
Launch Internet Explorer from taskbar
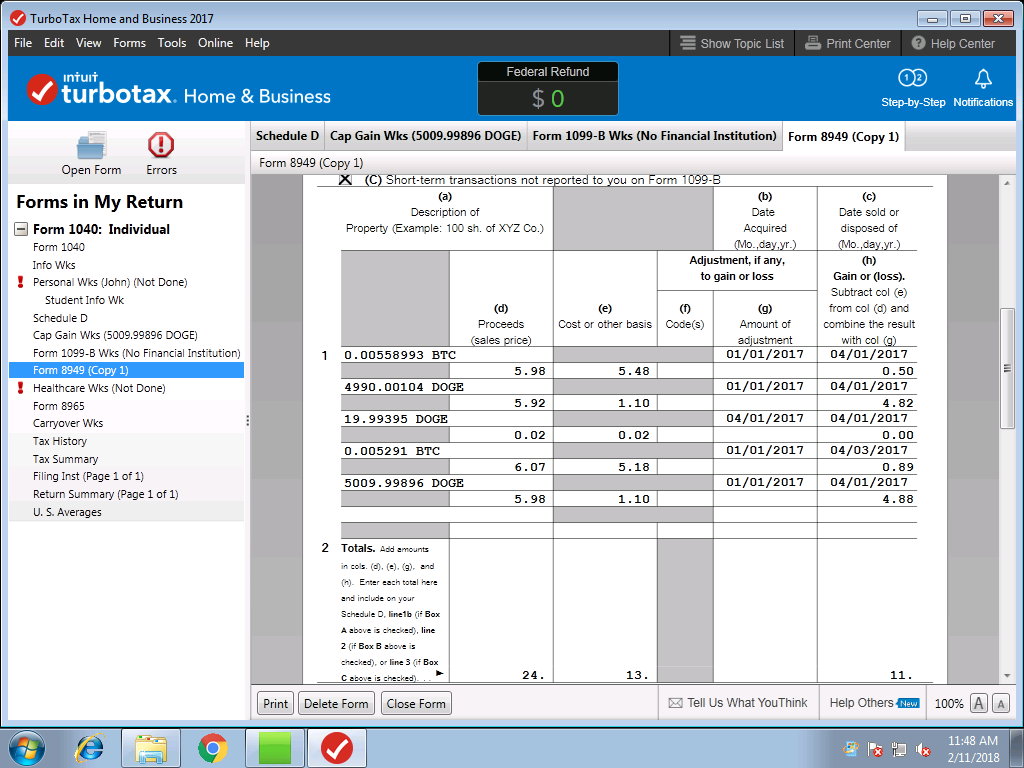tap(89, 748)
